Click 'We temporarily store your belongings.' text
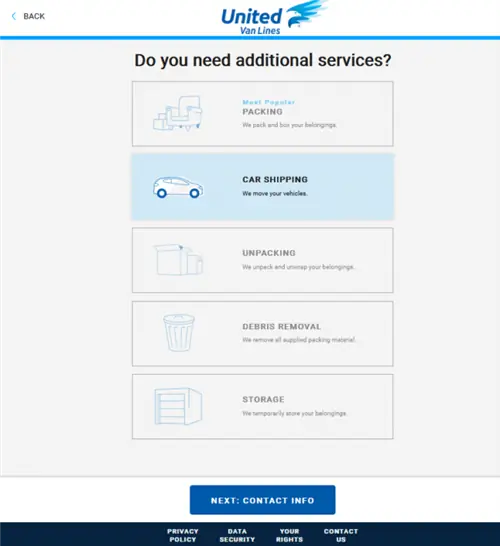500x546 pixels. pyautogui.click(x=295, y=413)
